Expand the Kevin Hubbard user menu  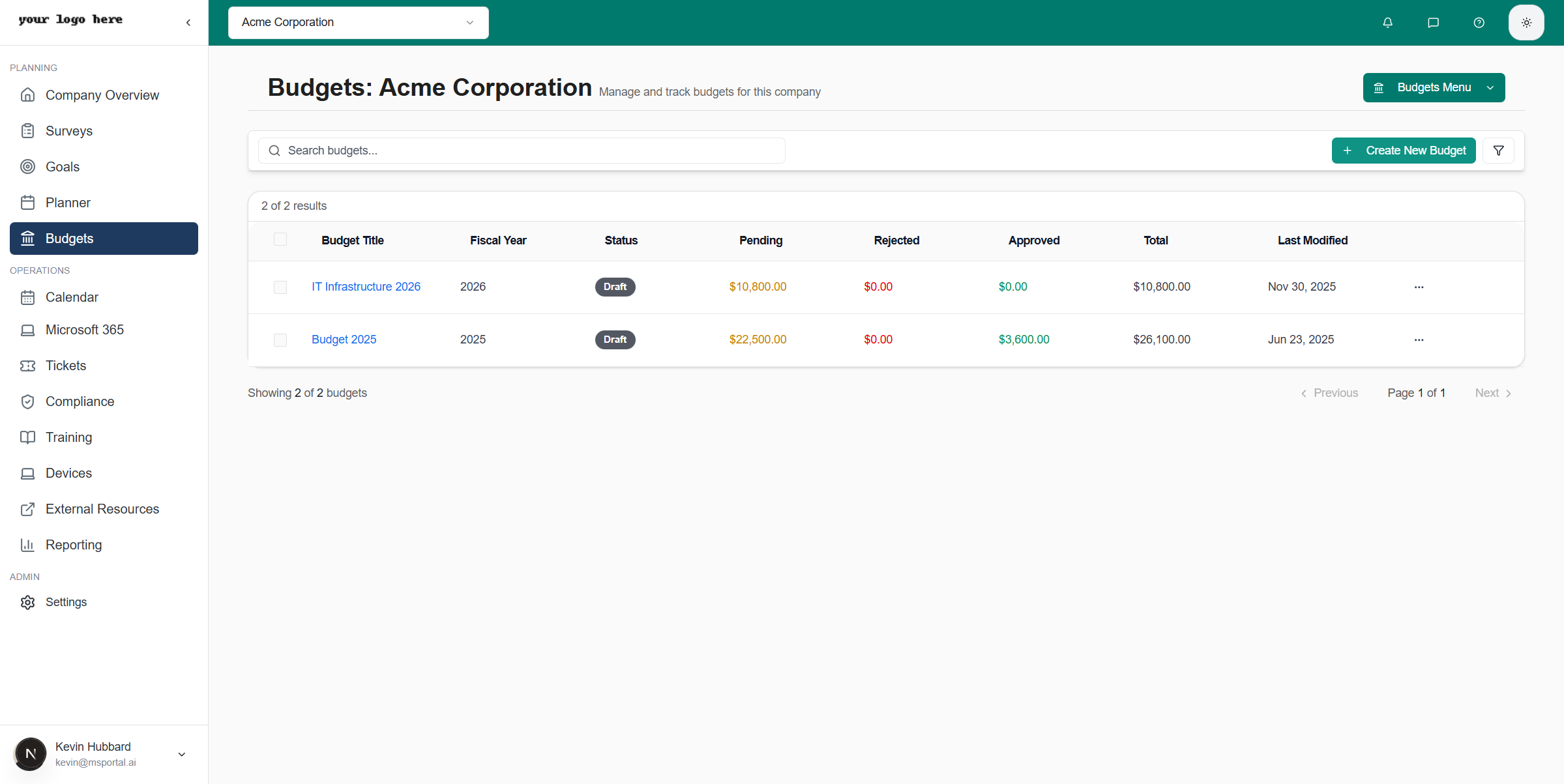pyautogui.click(x=182, y=754)
